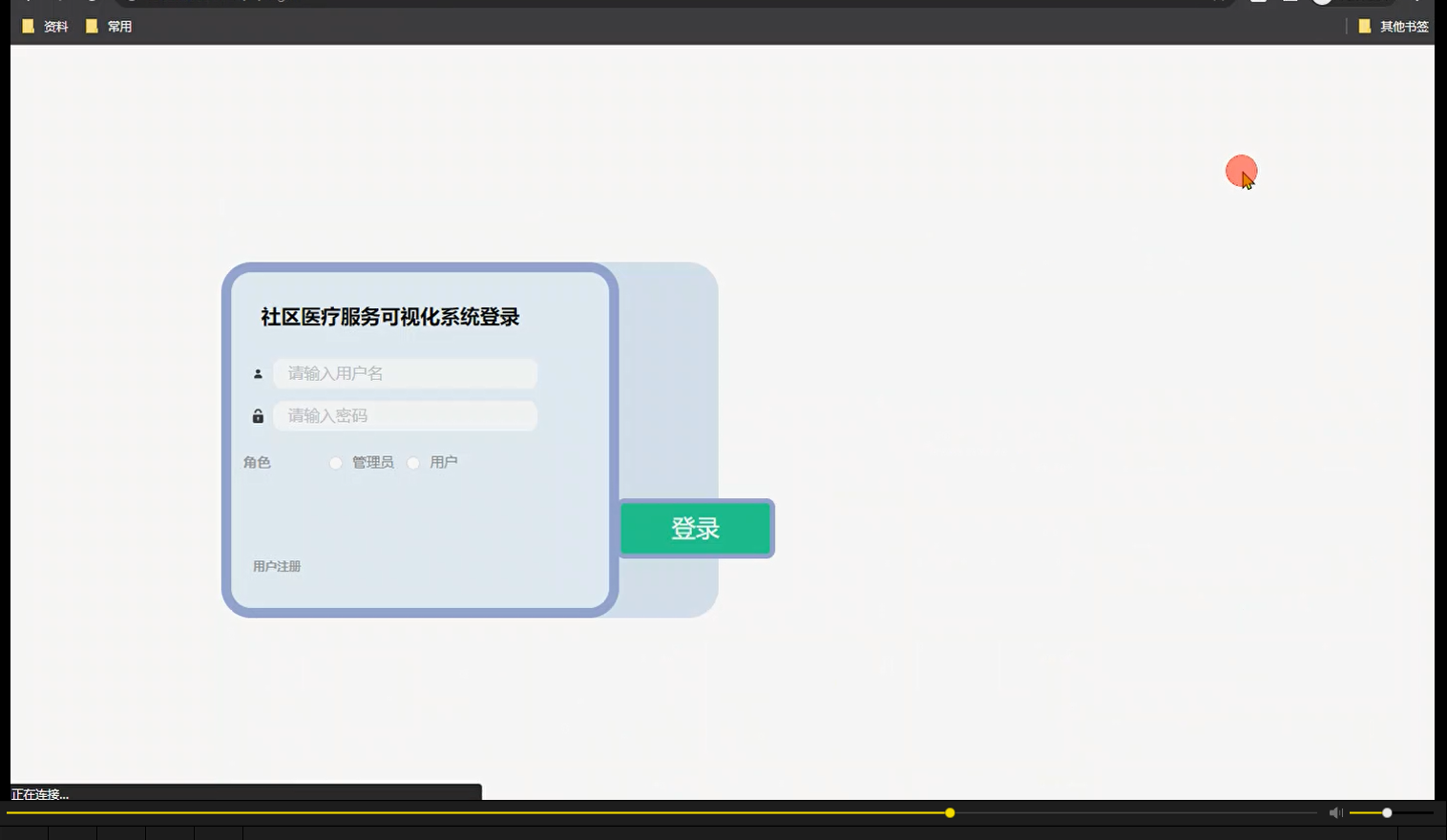Expand the 其他书签 folder dropdown
The width and height of the screenshot is (1447, 840).
[1364, 26]
